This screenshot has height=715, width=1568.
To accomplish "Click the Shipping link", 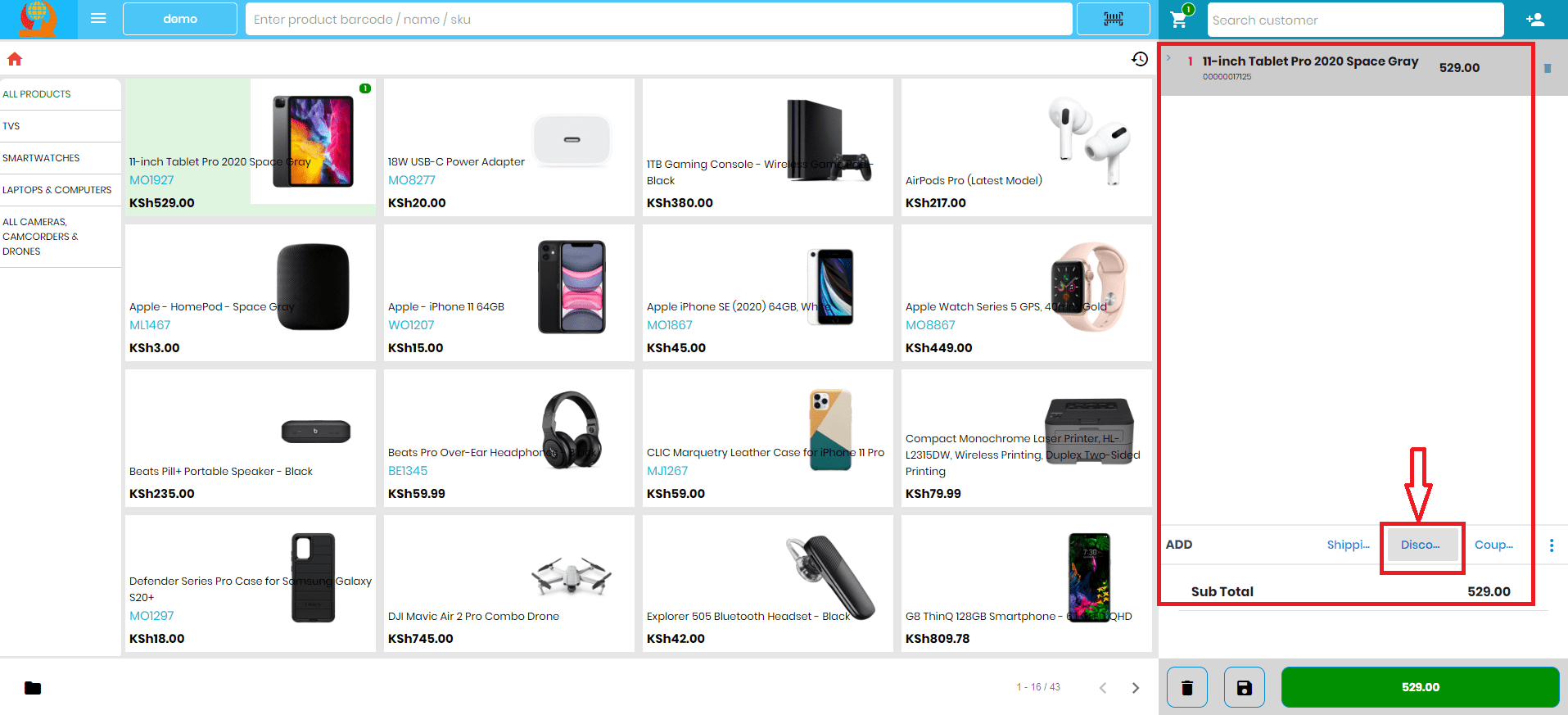I will (x=1348, y=545).
